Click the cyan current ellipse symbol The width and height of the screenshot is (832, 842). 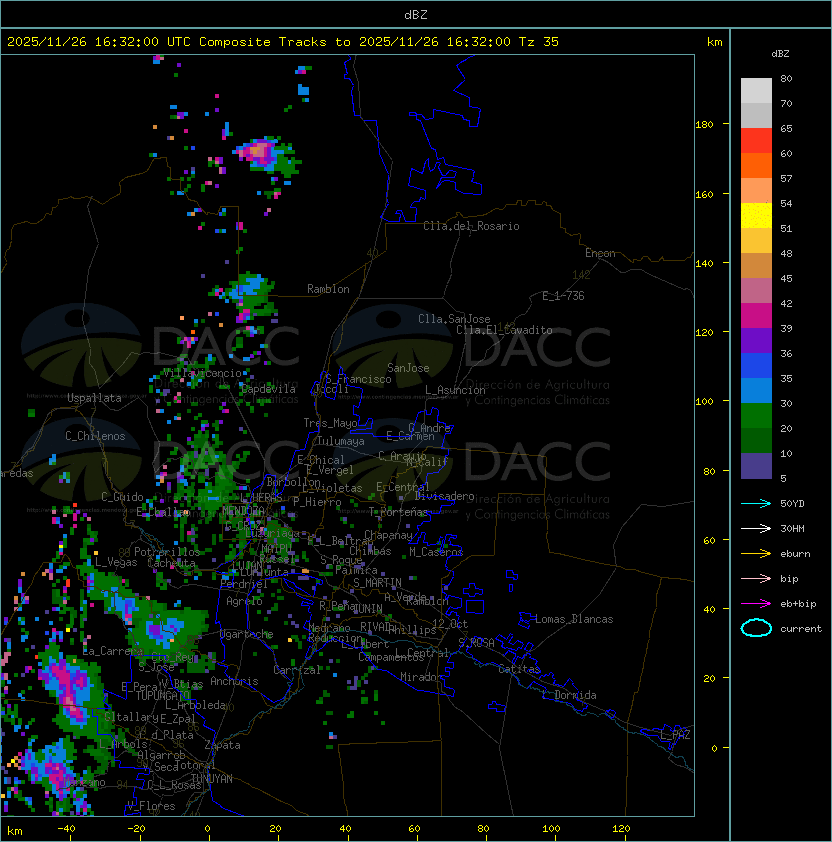click(x=756, y=628)
